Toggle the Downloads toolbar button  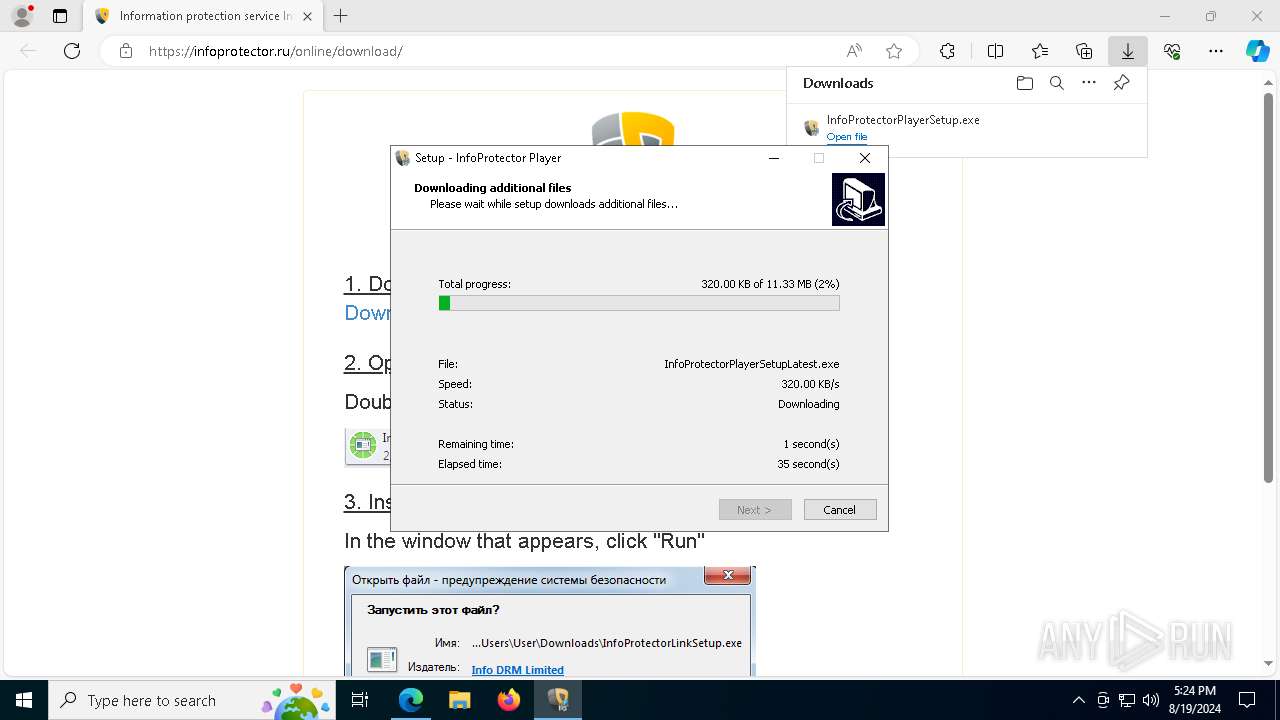[x=1128, y=51]
